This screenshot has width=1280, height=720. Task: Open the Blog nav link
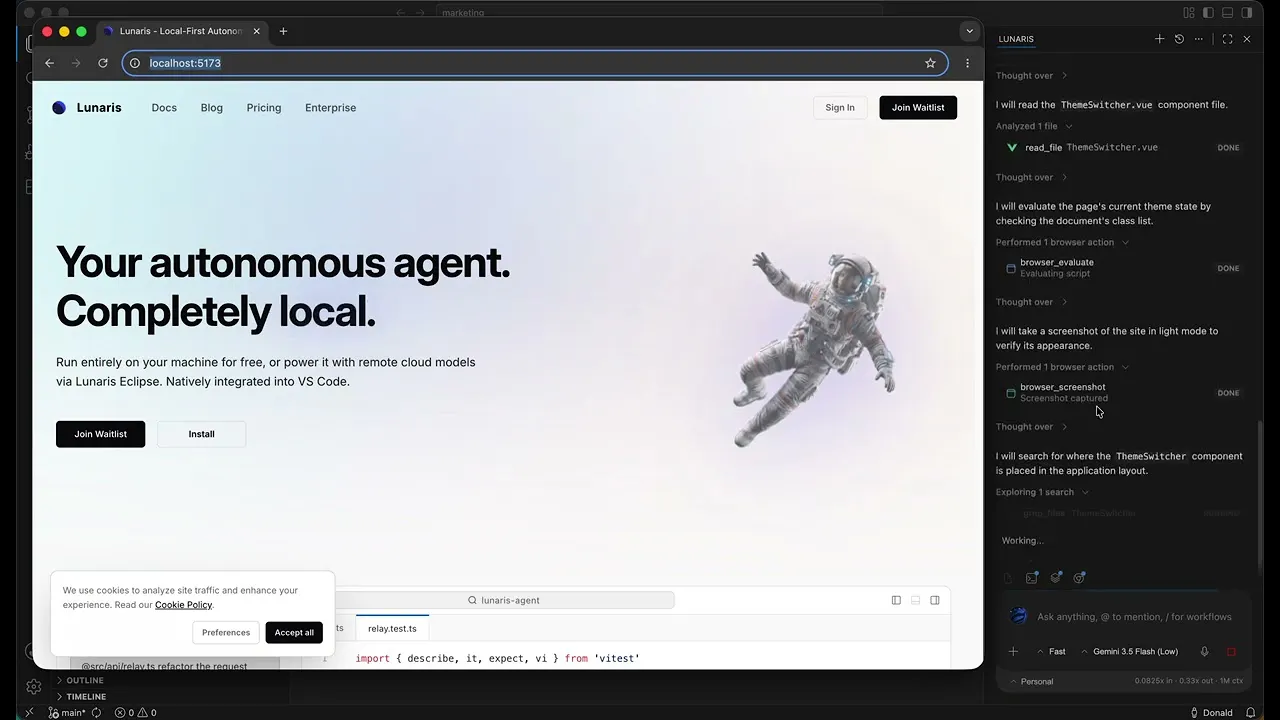pyautogui.click(x=212, y=108)
